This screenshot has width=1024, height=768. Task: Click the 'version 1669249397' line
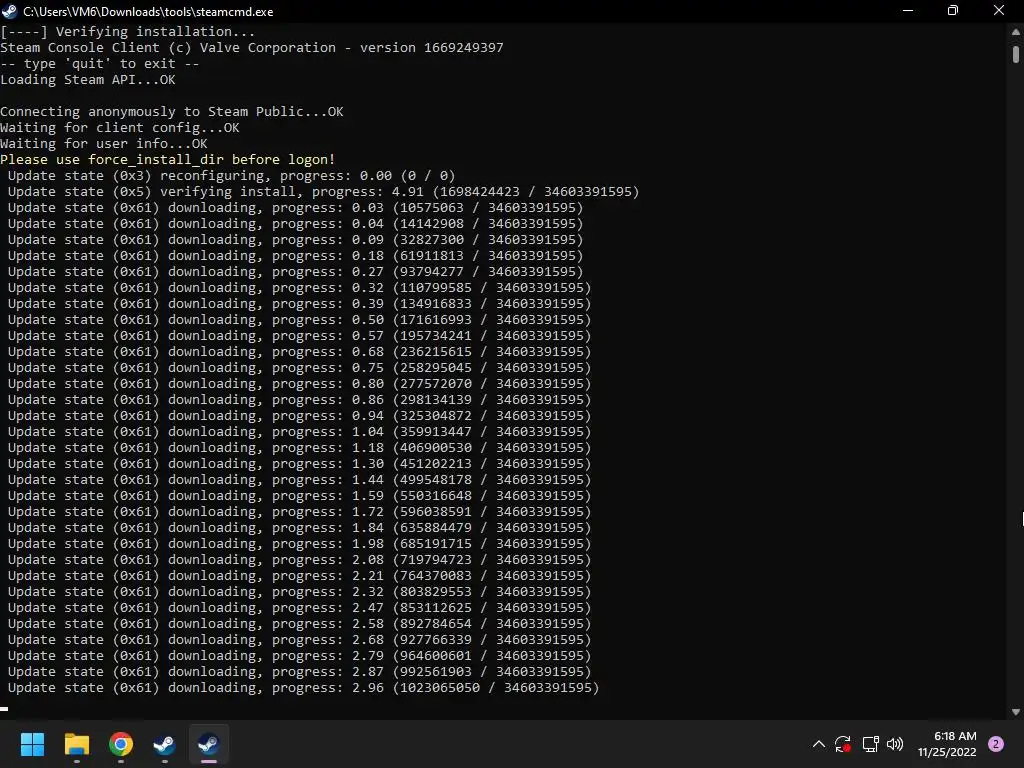252,48
